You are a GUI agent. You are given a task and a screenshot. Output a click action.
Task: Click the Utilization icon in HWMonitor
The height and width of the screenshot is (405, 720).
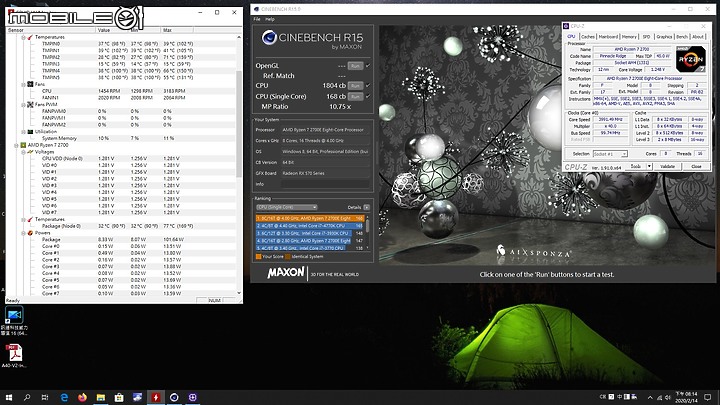click(x=30, y=131)
